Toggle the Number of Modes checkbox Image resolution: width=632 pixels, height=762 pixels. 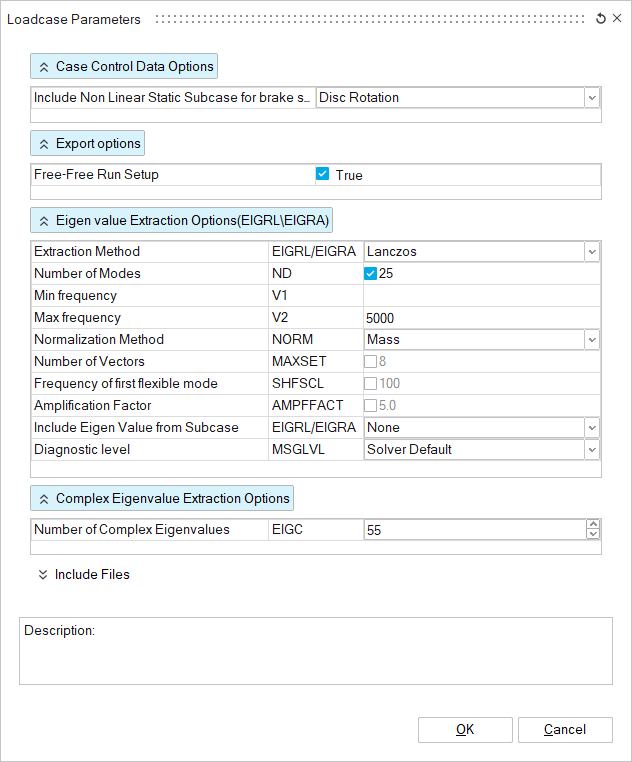pos(371,274)
